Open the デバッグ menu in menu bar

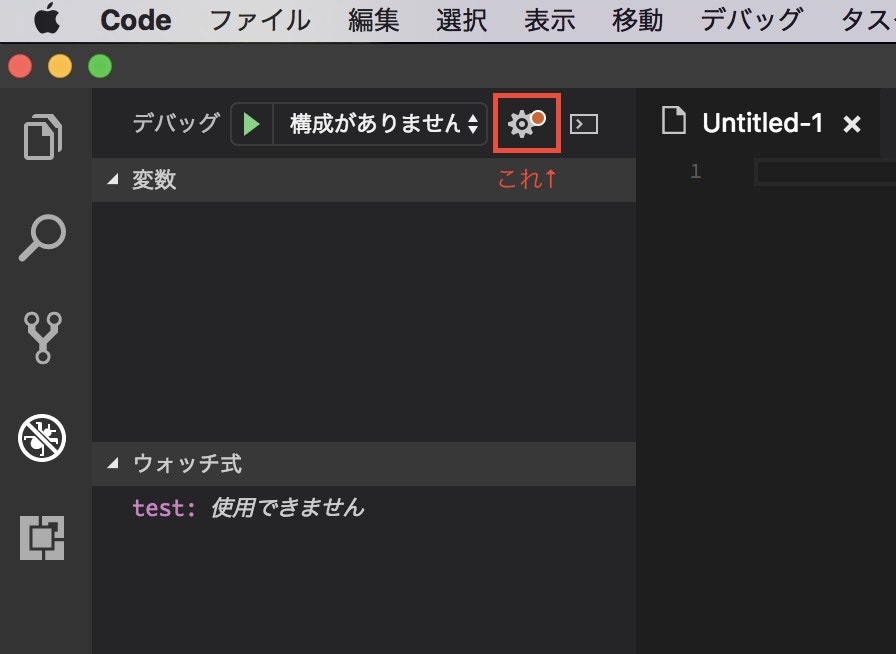(751, 21)
